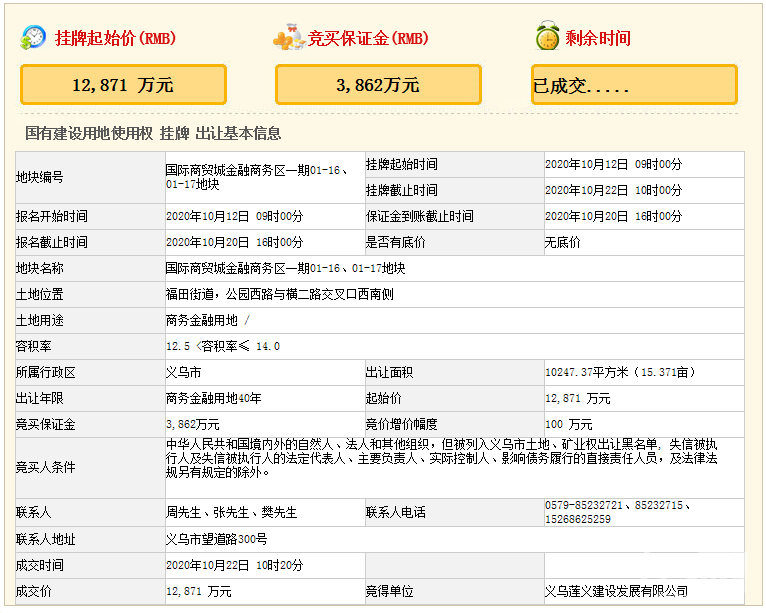This screenshot has height=613, width=766.
Task: Click the 商务金融用地 / land use value
Action: click(208, 320)
